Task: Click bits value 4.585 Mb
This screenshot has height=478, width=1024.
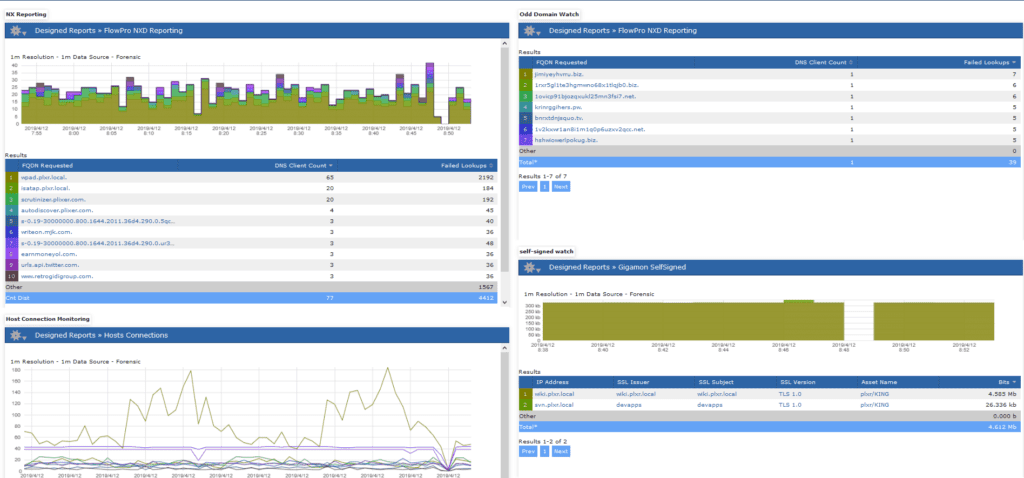Action: pyautogui.click(x=1003, y=394)
